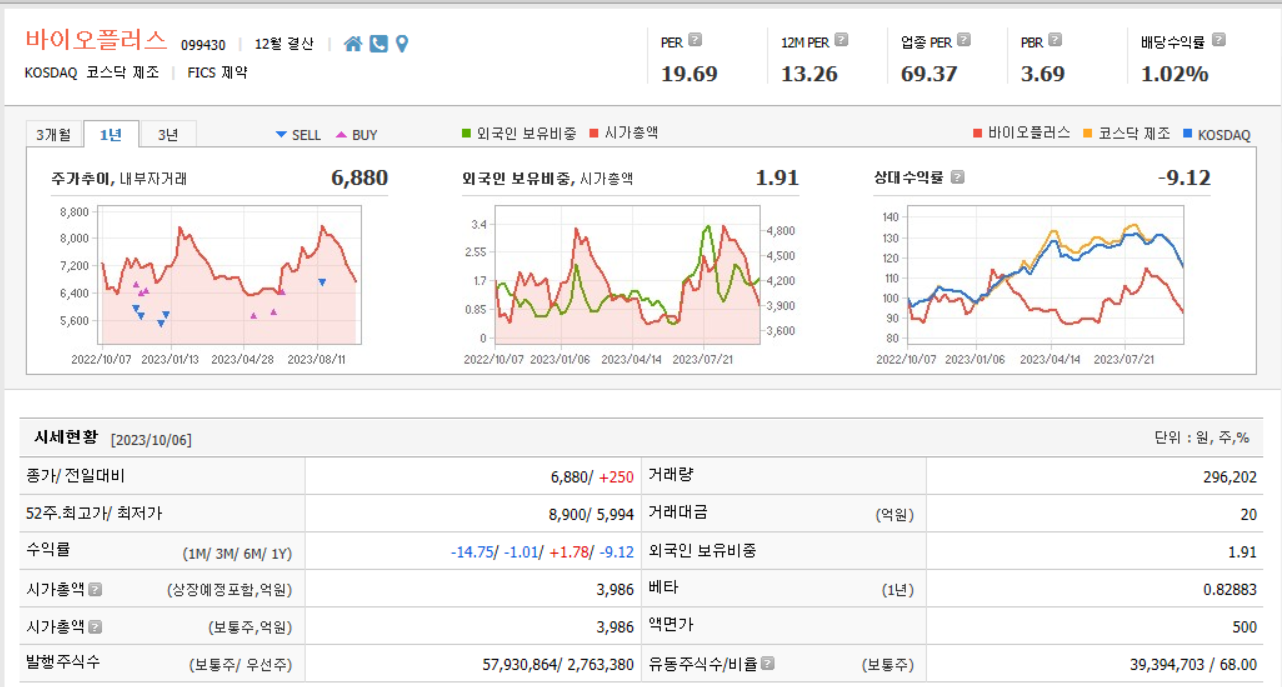Select the dividend yield 1.02%
The image size is (1282, 687).
[1175, 74]
